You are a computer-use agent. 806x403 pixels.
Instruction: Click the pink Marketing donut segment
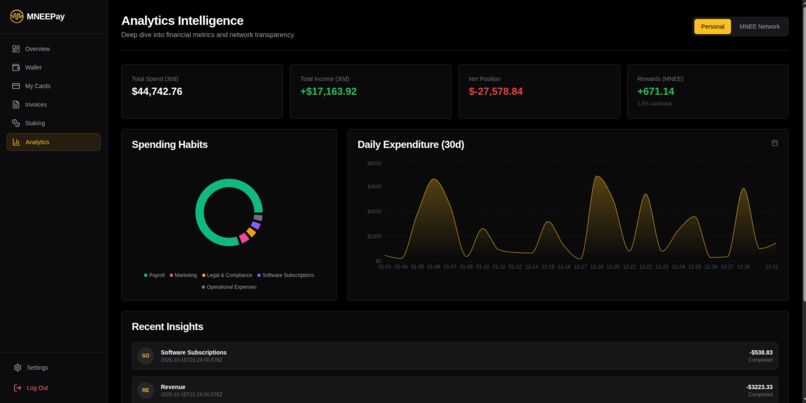point(244,238)
